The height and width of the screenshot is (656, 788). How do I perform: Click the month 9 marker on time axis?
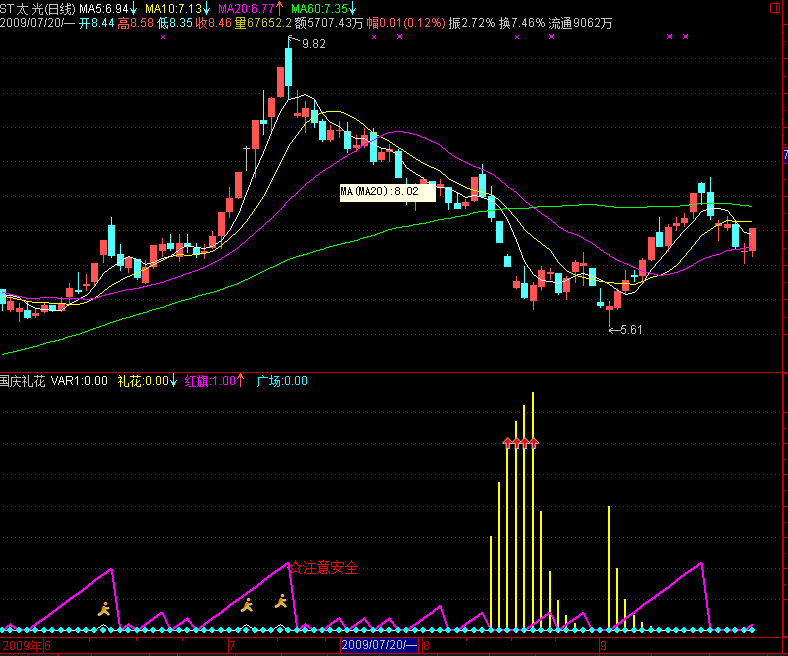click(x=603, y=645)
